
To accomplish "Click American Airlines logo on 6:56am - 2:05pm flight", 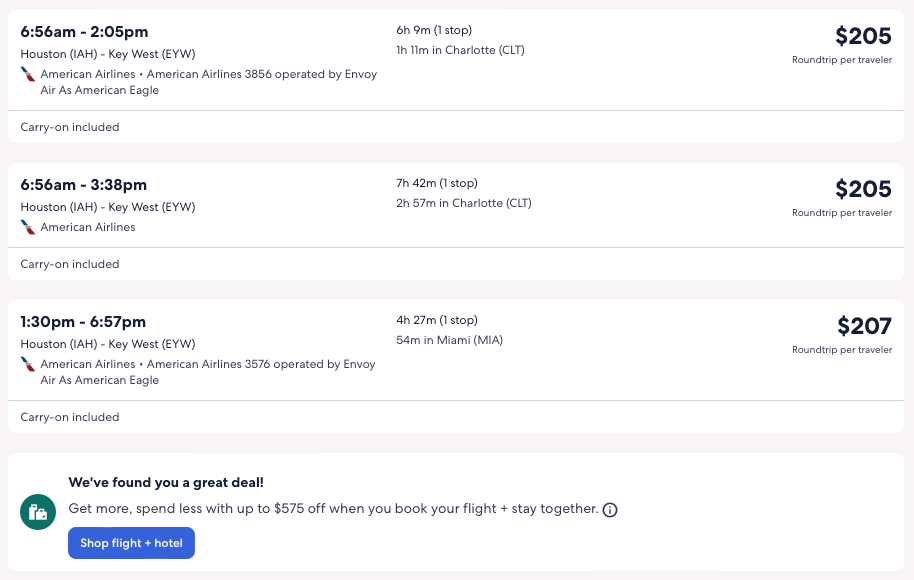I will click(x=28, y=74).
